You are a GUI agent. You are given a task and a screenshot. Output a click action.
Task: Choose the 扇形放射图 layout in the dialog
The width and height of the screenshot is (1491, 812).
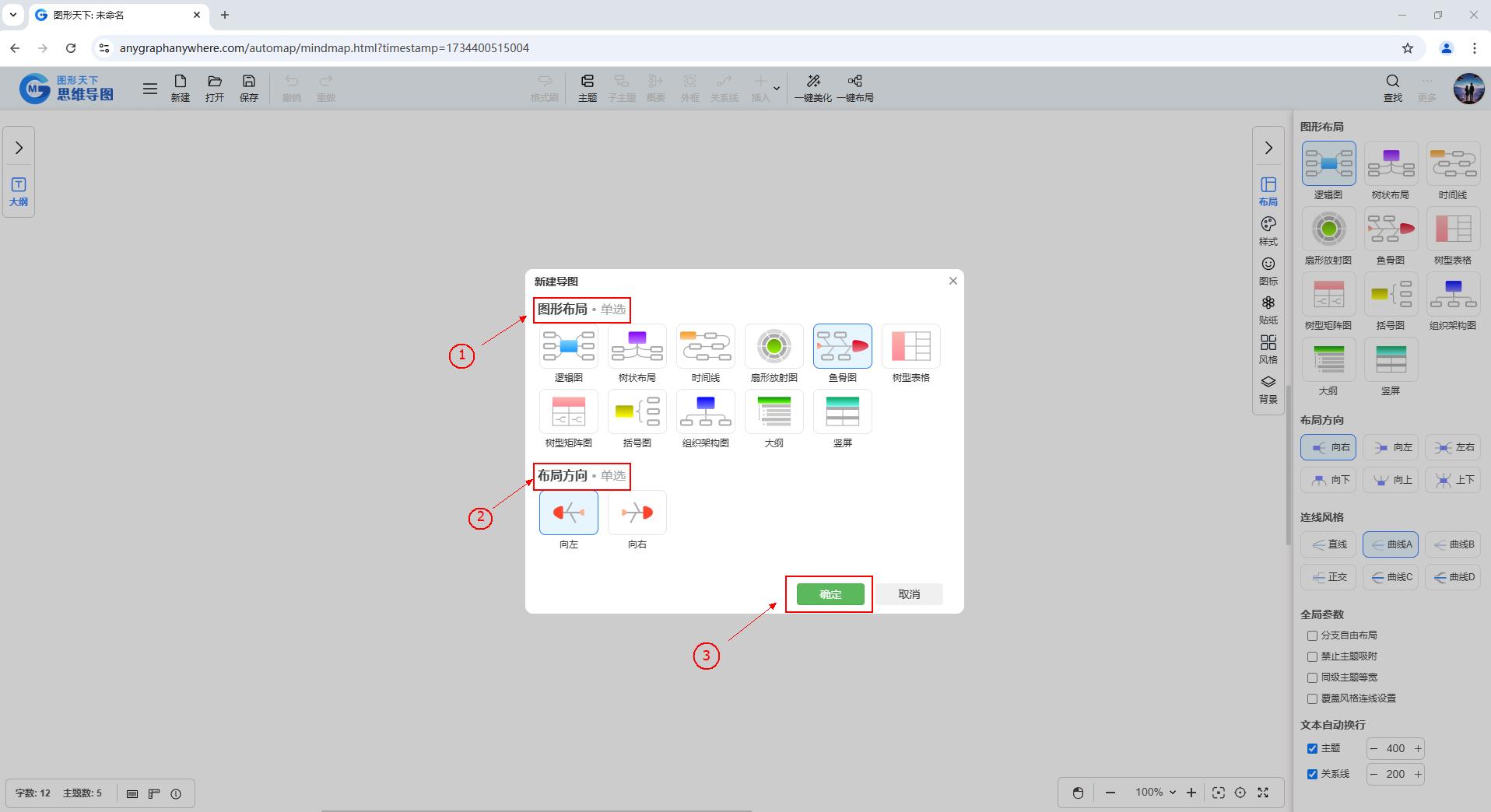tap(774, 347)
